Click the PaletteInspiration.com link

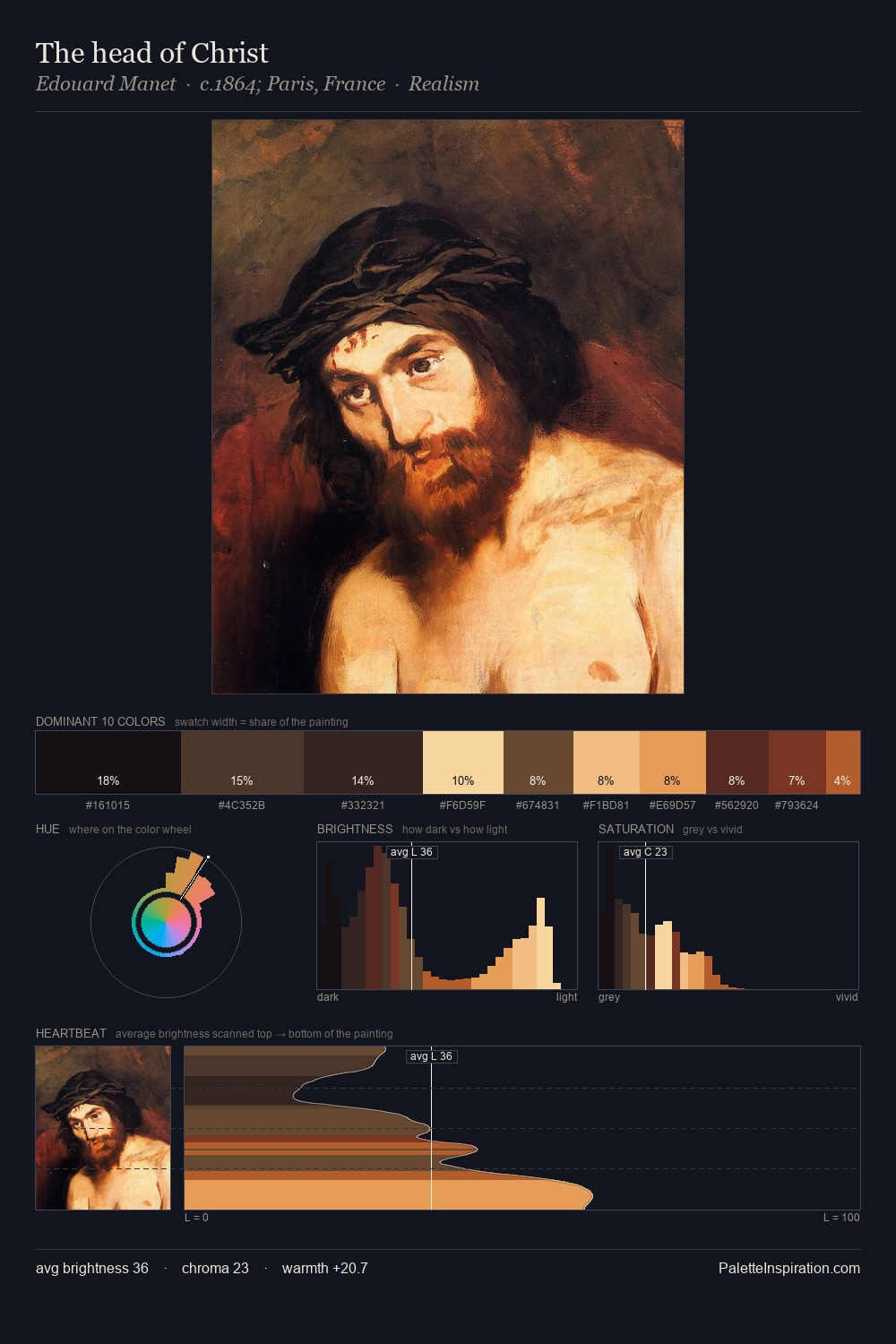tap(789, 1268)
